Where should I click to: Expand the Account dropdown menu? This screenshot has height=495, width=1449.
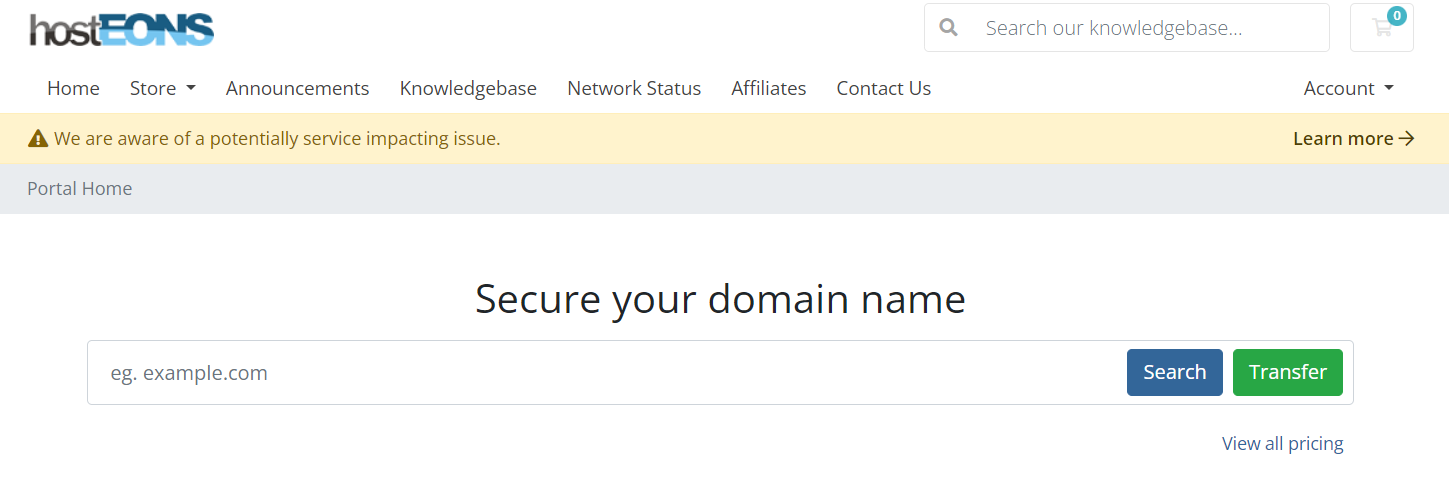click(x=1348, y=88)
